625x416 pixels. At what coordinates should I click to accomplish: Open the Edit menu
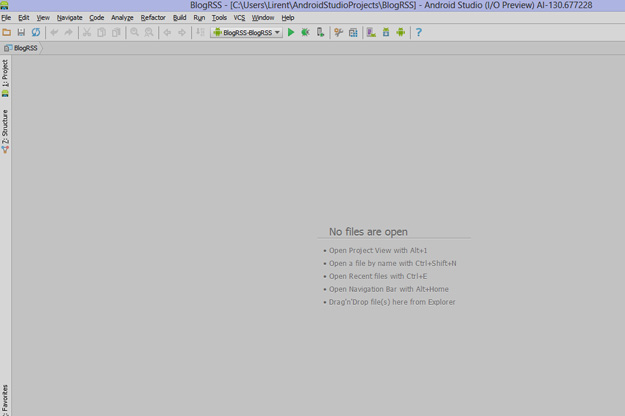click(24, 18)
